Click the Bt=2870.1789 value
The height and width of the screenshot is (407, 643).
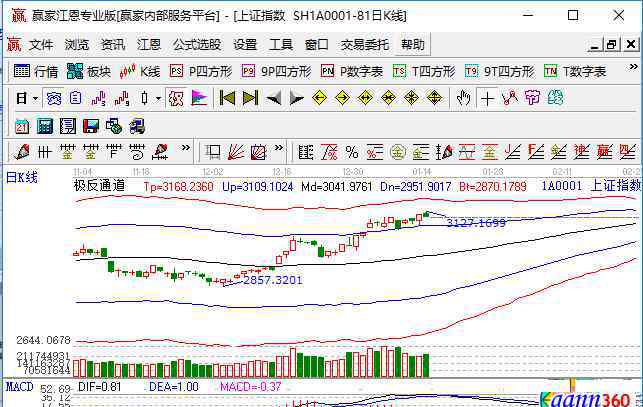tap(493, 187)
